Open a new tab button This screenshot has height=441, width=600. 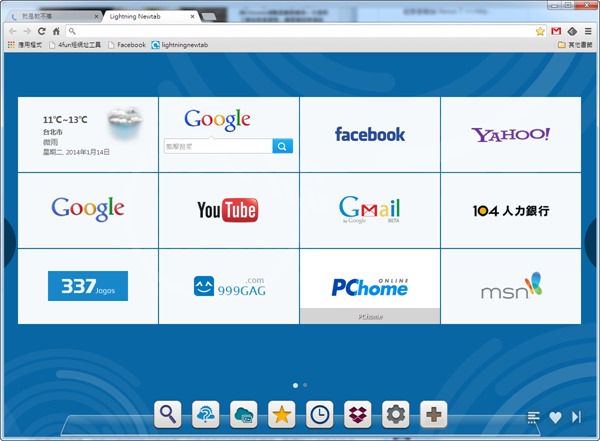tap(209, 16)
